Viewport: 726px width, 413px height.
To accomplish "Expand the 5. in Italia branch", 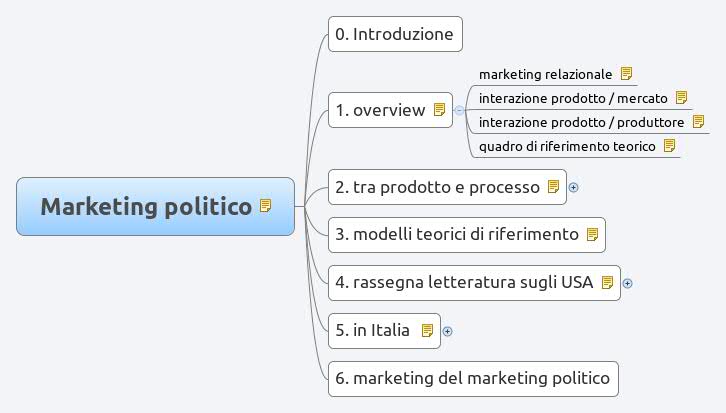I will tap(447, 331).
